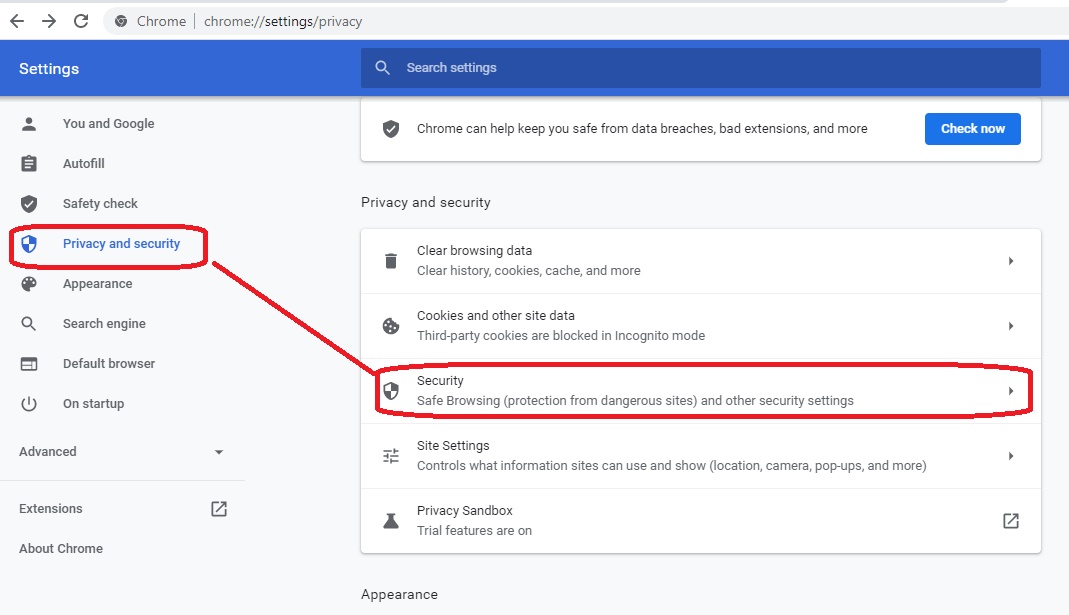
Task: Click the Security shield icon in list
Action: 391,391
